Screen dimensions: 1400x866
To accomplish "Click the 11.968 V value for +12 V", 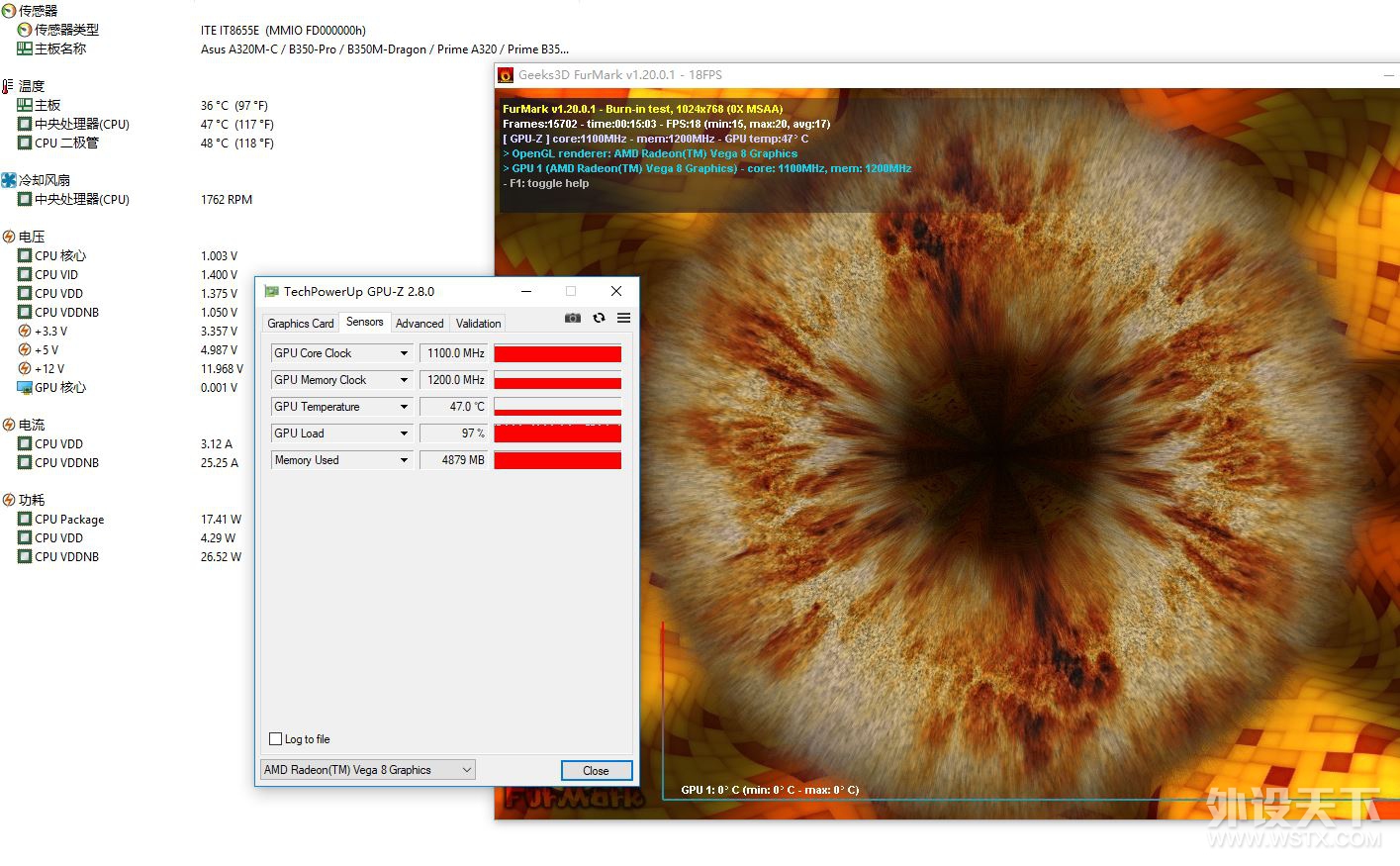I will click(222, 369).
